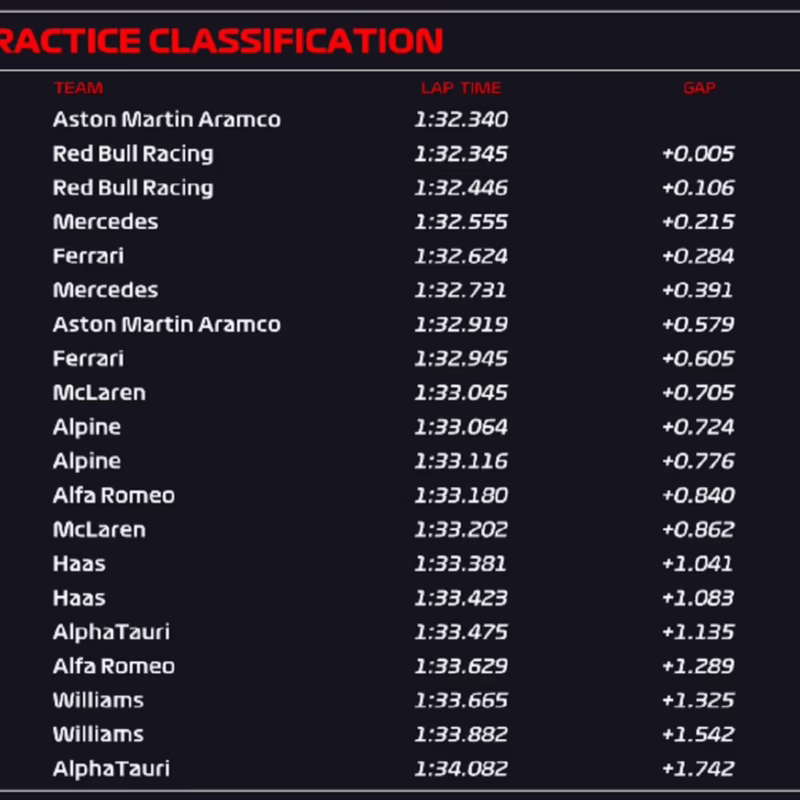800x800 pixels.
Task: Select the 1:33.064 lap time
Action: [461, 427]
